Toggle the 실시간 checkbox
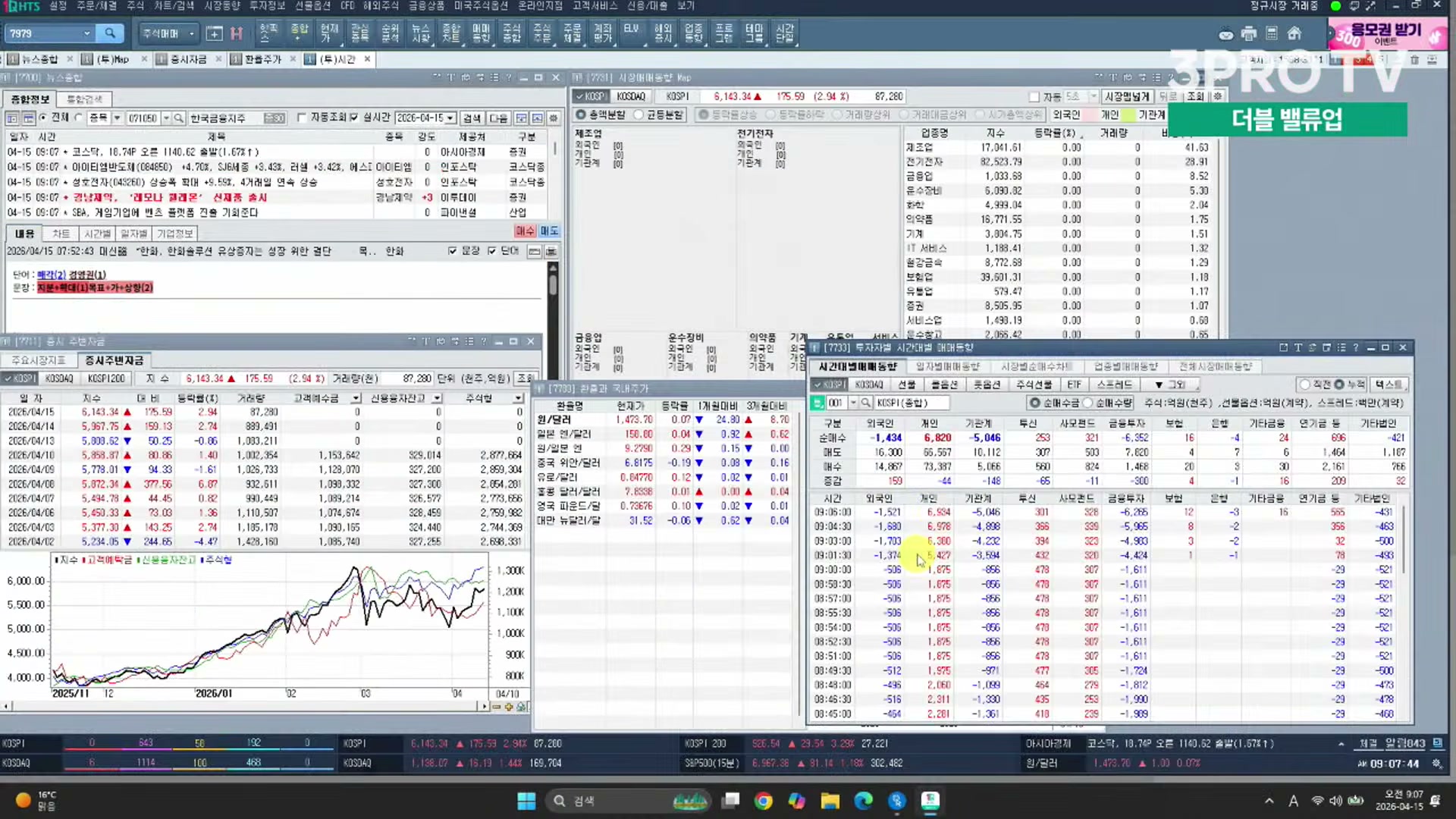The height and width of the screenshot is (819, 1456). [x=354, y=118]
